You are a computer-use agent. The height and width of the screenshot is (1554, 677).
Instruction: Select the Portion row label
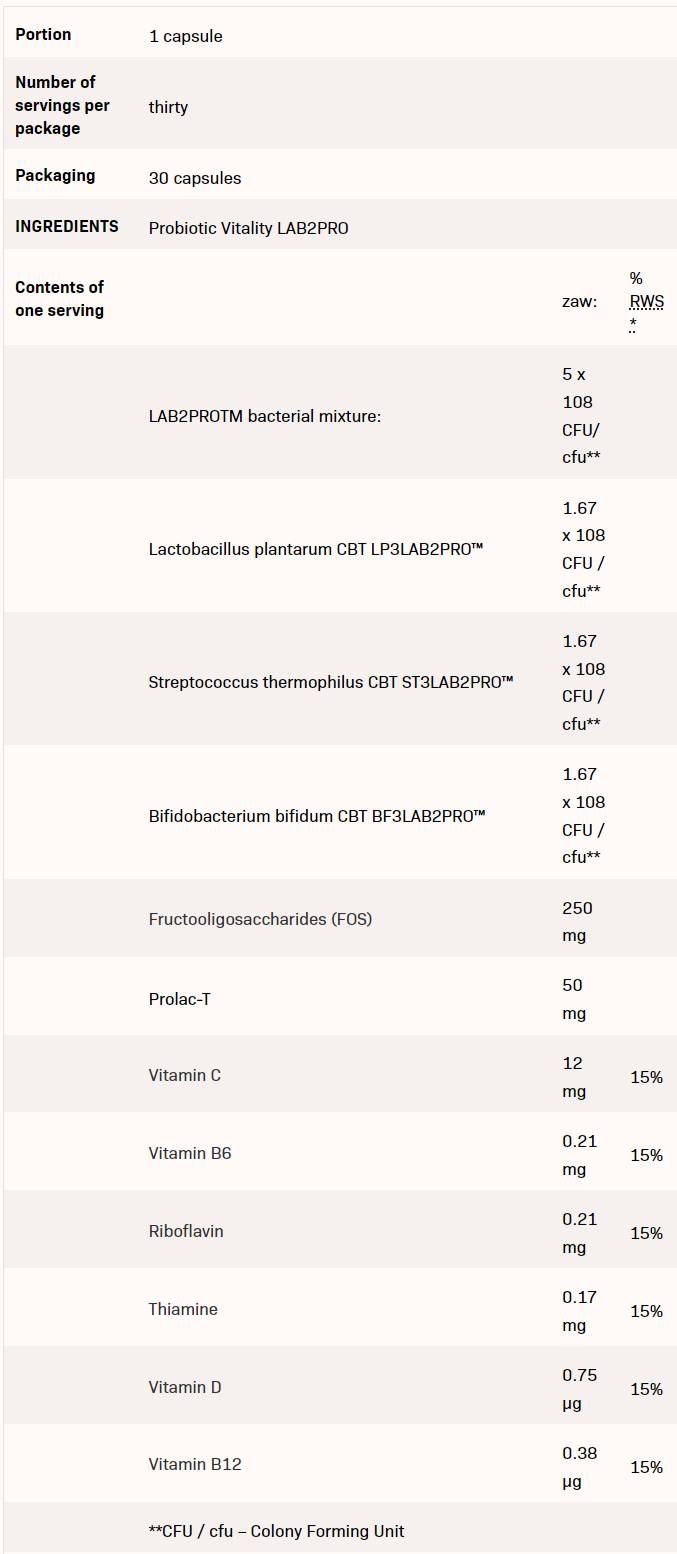43,34
